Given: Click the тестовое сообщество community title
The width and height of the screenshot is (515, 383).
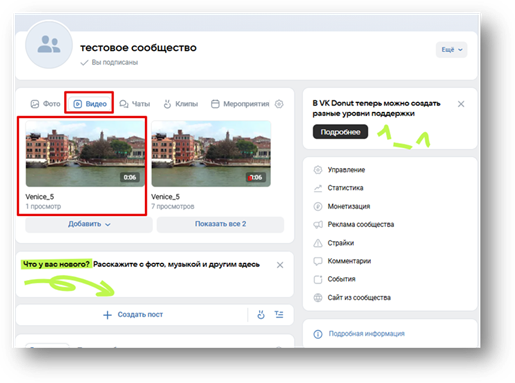Looking at the screenshot, I should [138, 48].
